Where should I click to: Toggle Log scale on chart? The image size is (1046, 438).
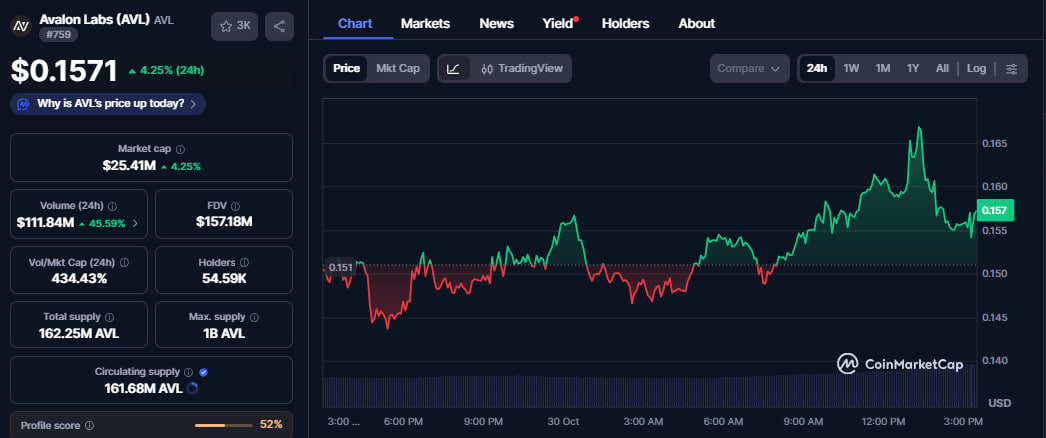(976, 69)
